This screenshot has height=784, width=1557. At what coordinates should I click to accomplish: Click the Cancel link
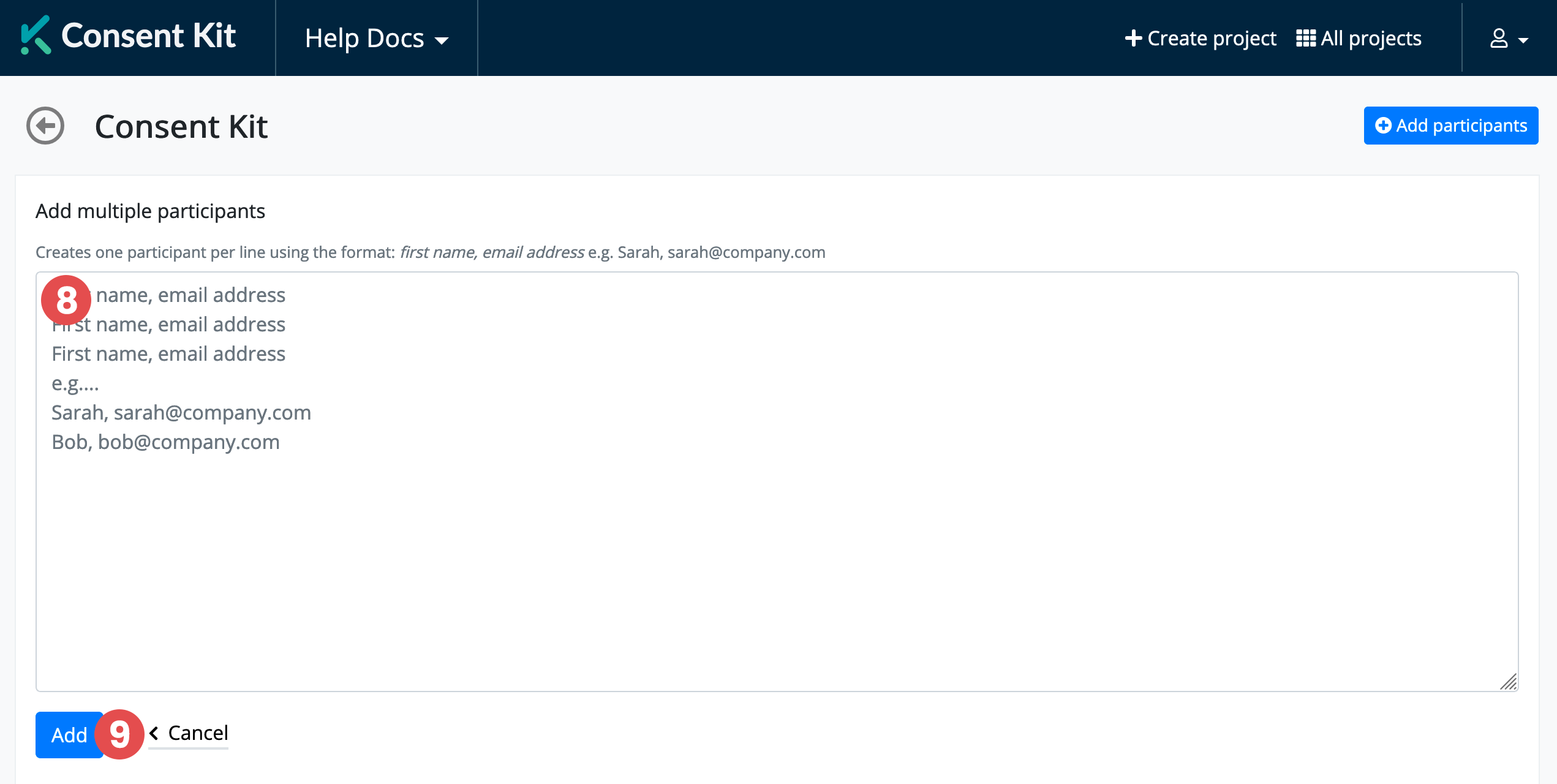tap(198, 733)
